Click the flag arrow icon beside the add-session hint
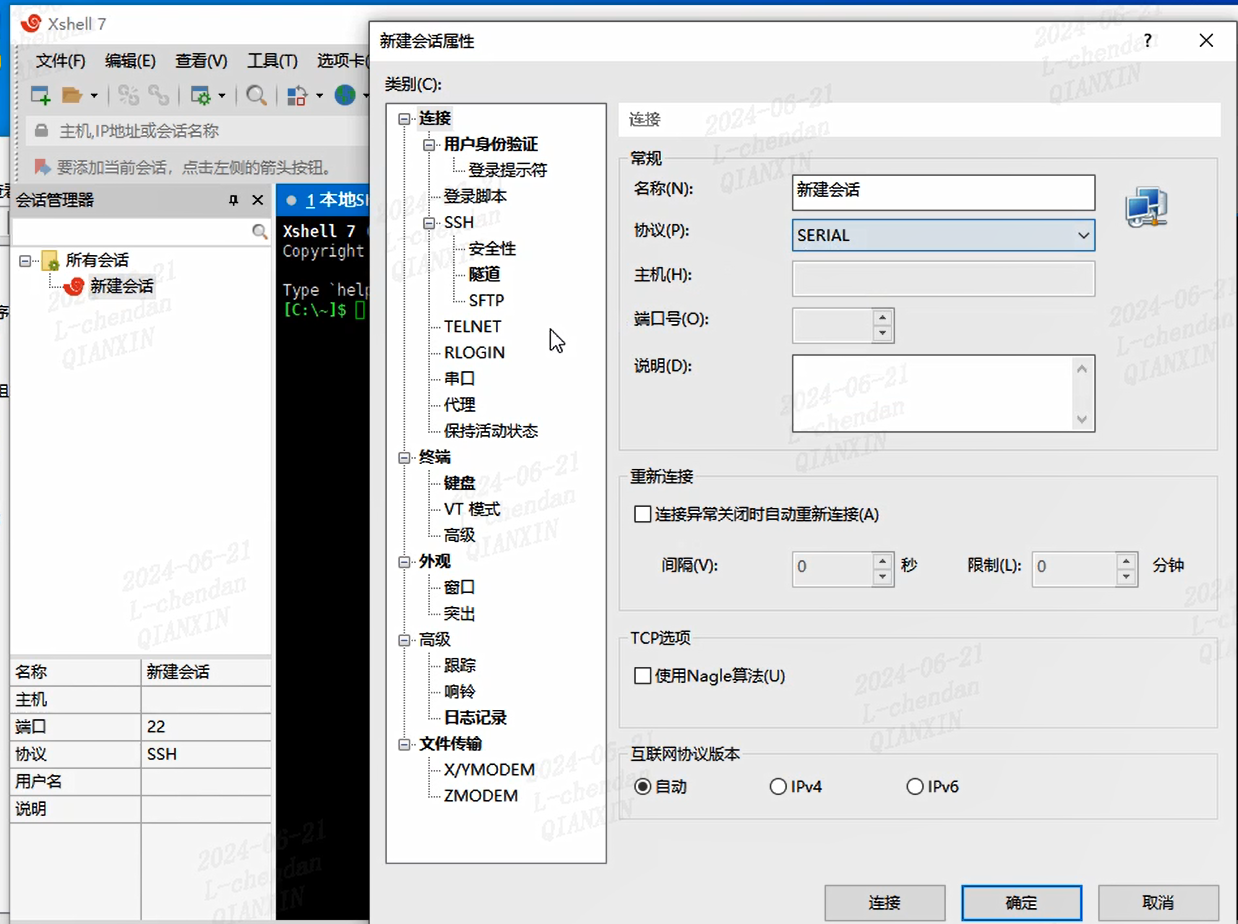Image resolution: width=1238 pixels, height=924 pixels. 43,167
